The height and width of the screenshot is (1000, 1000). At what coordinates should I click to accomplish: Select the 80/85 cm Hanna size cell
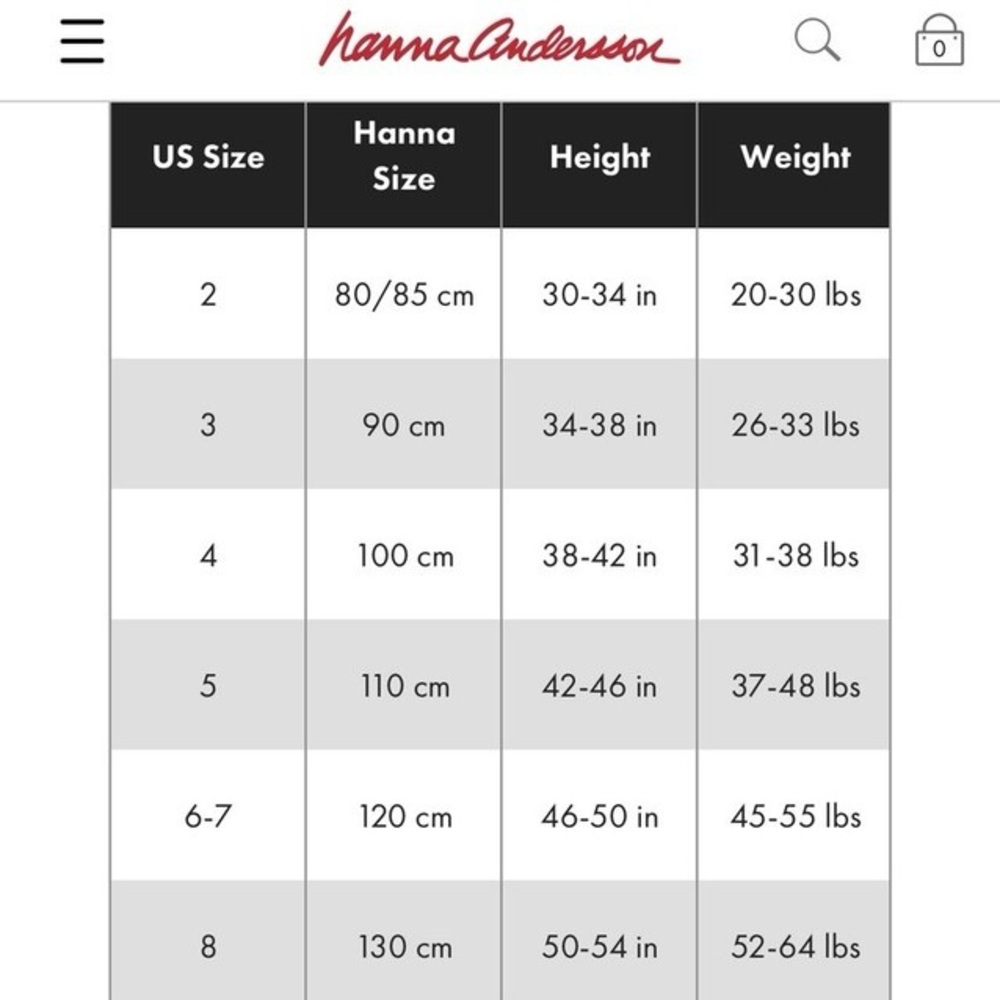404,294
